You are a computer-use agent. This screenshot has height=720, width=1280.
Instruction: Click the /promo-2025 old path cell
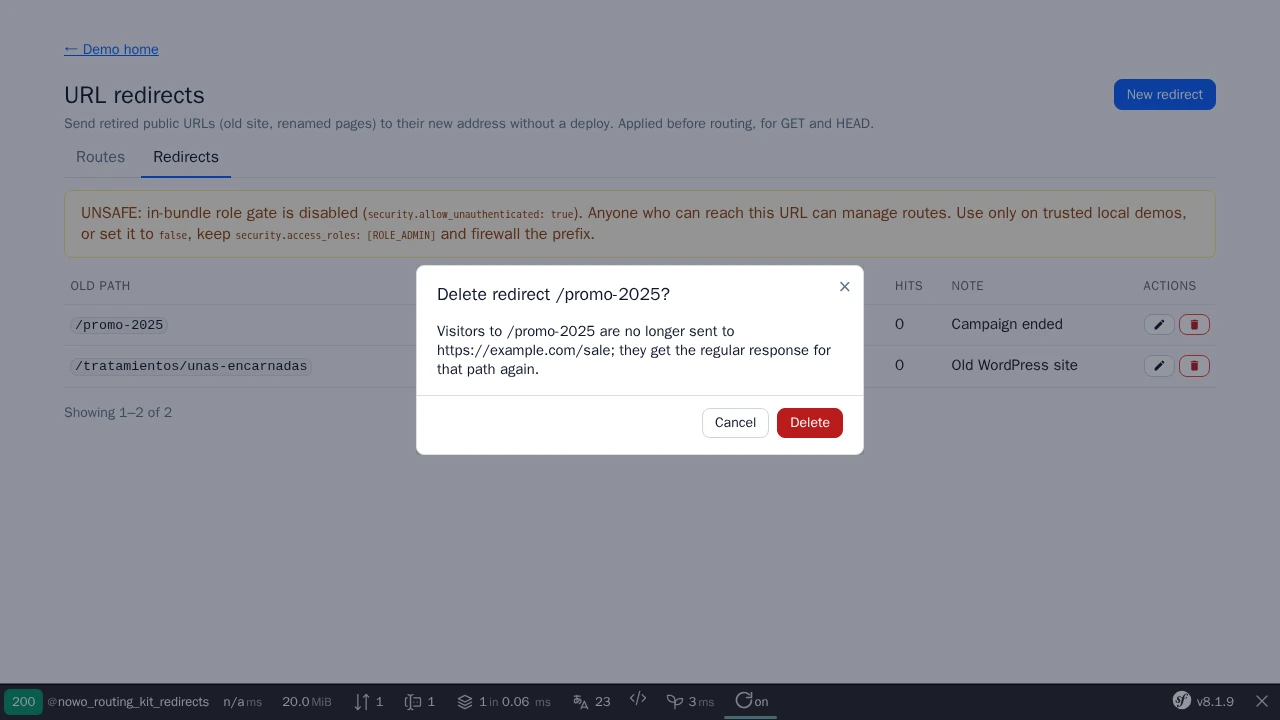click(119, 325)
